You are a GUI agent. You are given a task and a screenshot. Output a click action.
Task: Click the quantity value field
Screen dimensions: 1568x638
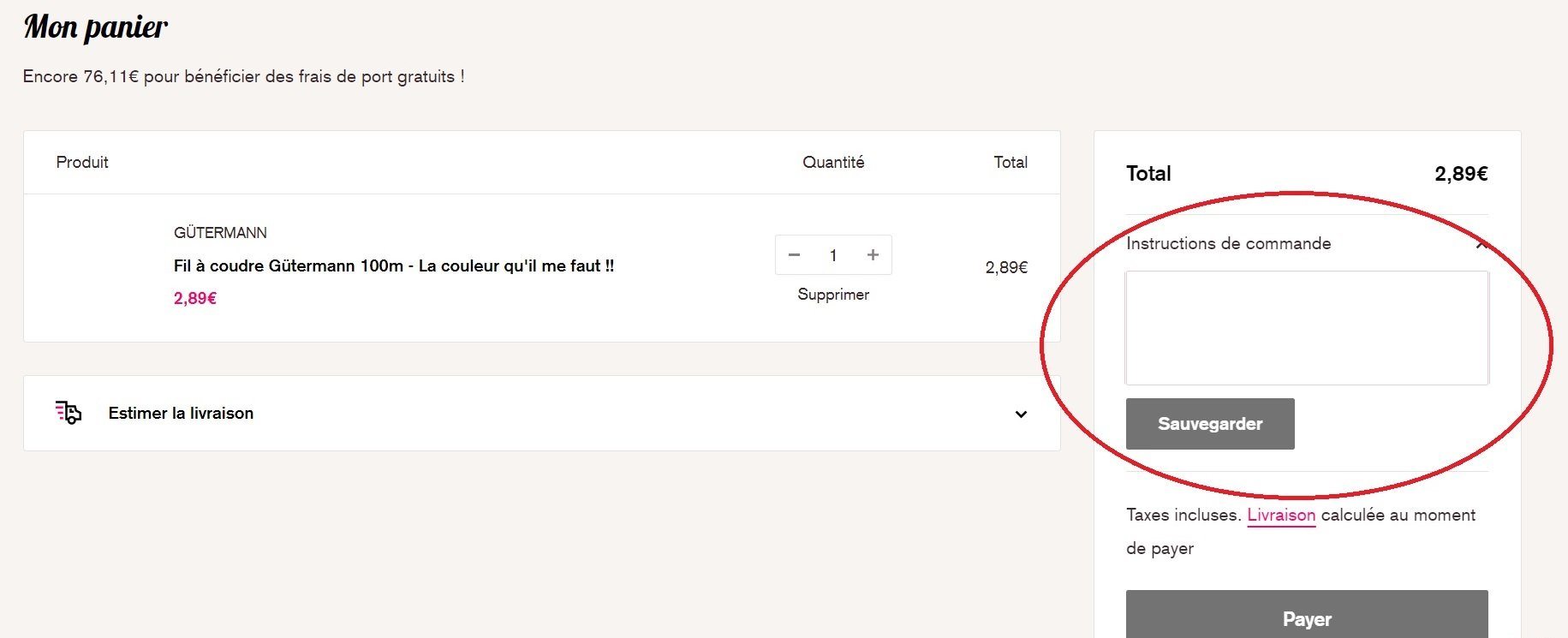(832, 255)
